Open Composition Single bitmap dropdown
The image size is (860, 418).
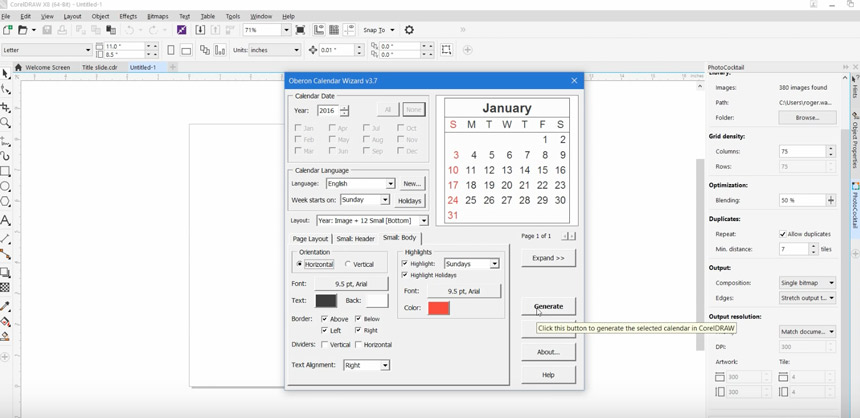[807, 283]
